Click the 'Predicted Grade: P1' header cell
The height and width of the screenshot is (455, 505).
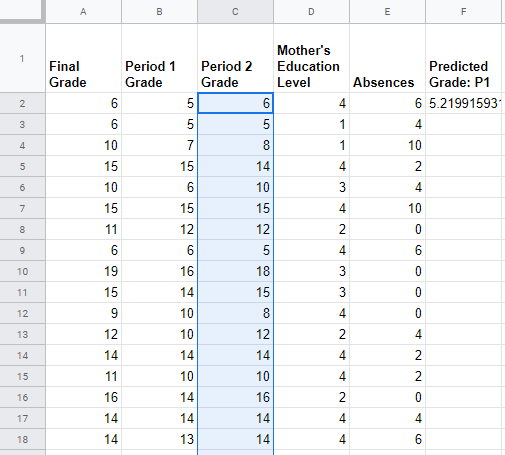click(x=463, y=58)
